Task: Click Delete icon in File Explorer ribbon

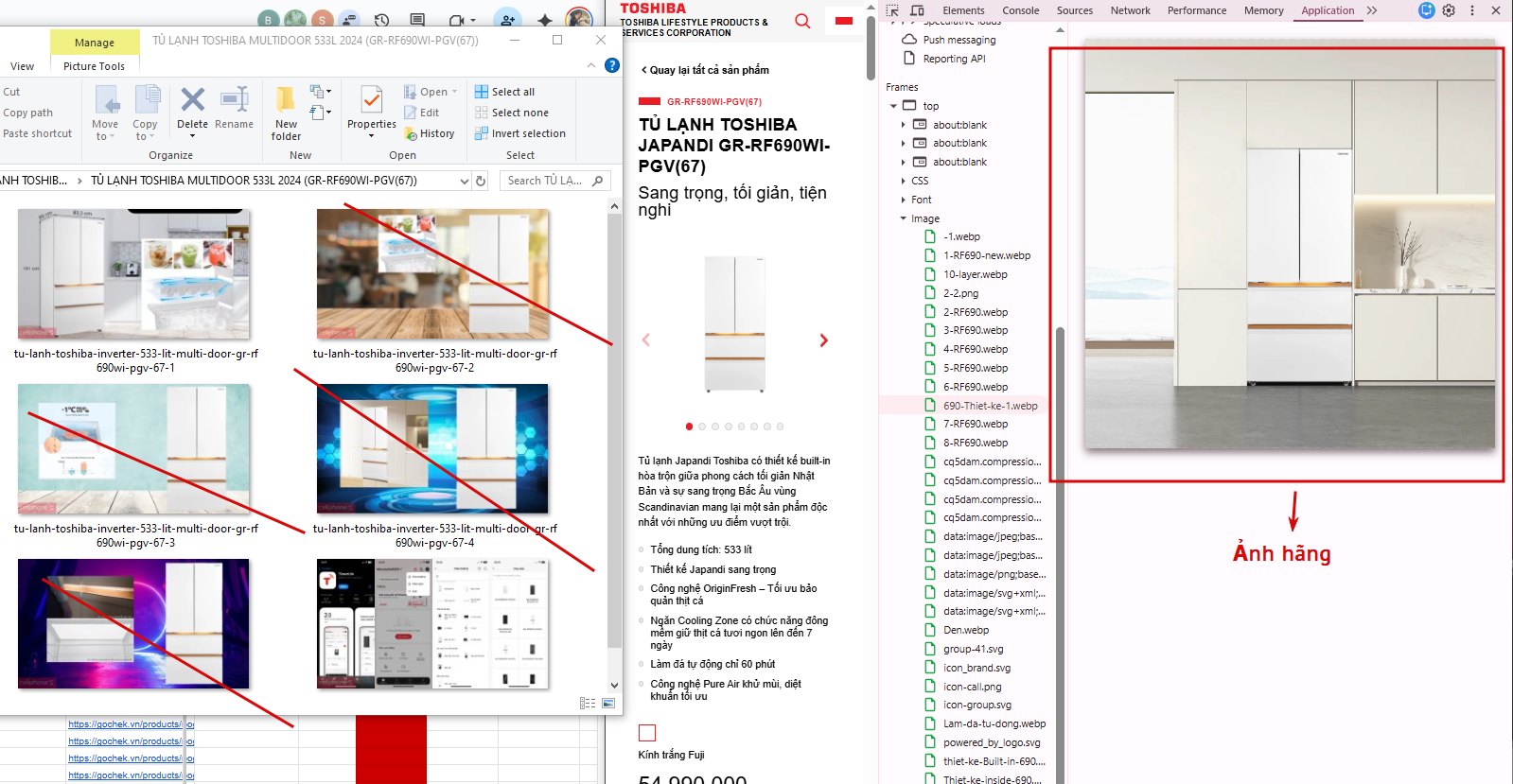Action: click(192, 99)
